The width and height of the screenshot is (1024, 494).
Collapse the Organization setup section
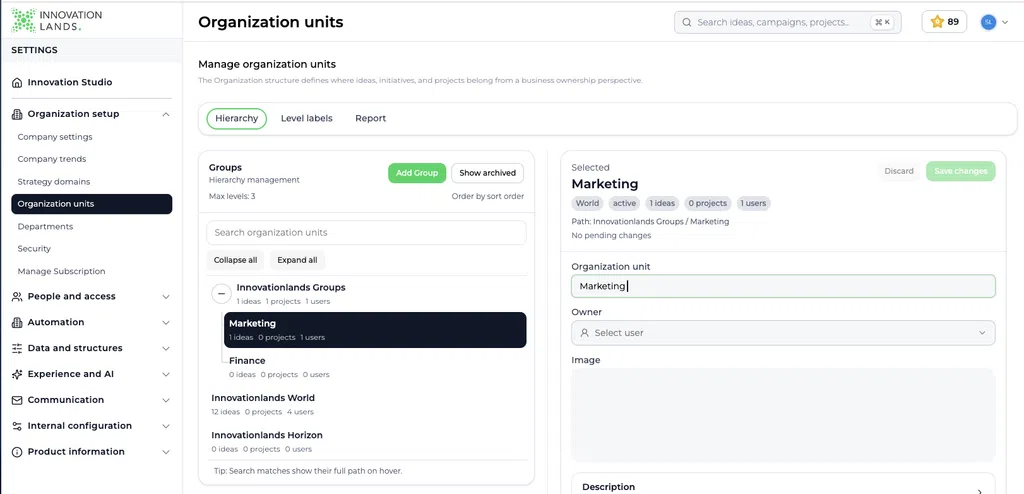166,114
